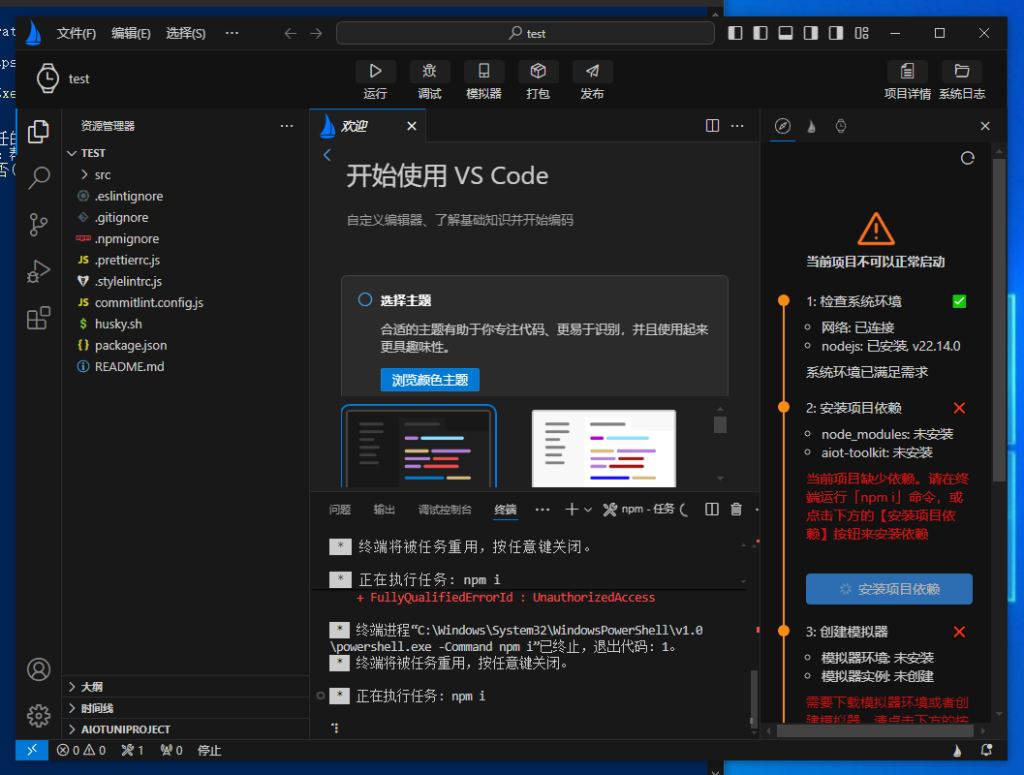Open README.md in Explorer
This screenshot has width=1024, height=775.
tap(129, 367)
